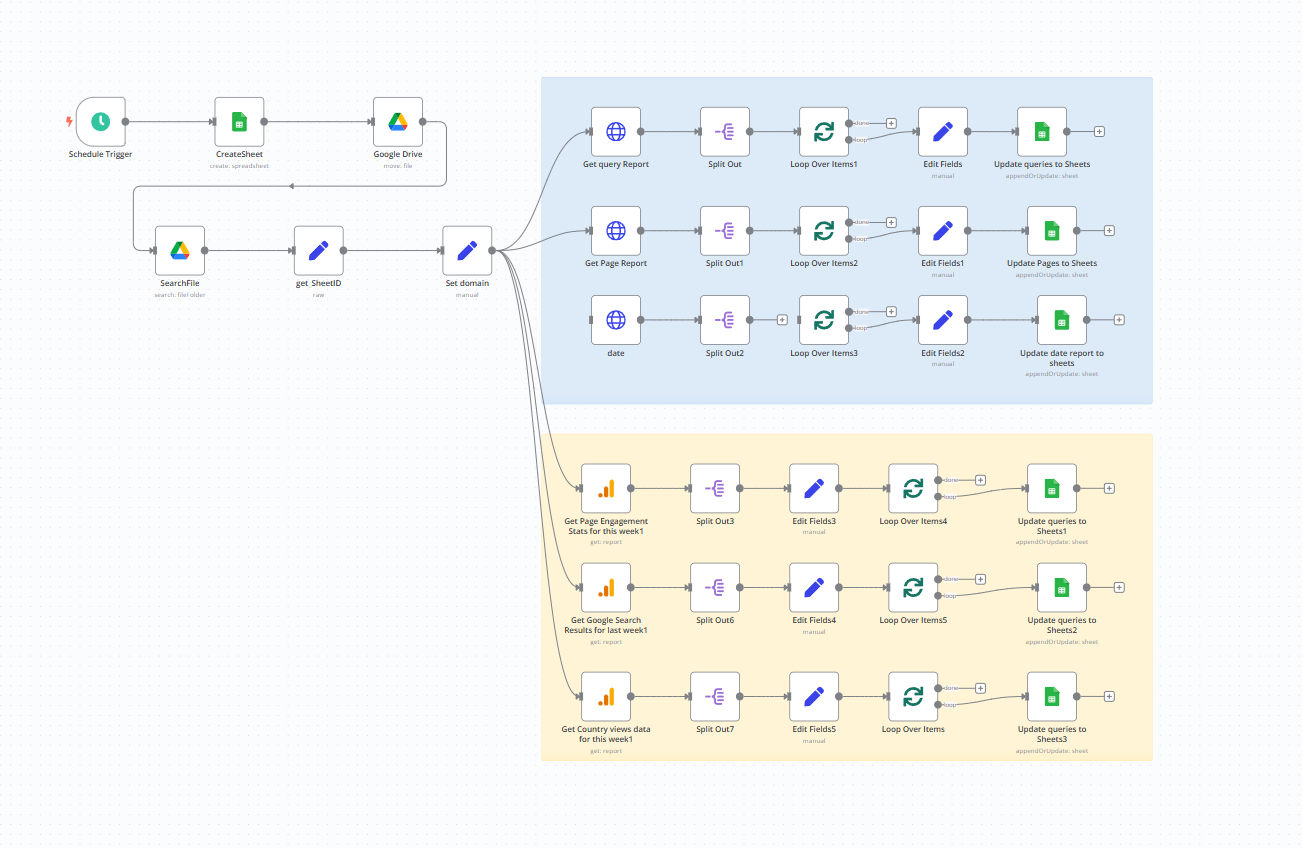Open the CreateSheet Google Sheets node

tap(239, 122)
